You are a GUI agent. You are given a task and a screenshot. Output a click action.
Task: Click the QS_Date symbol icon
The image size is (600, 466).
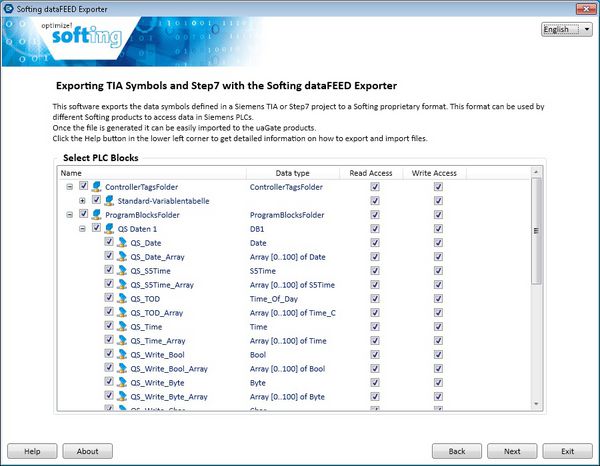122,243
